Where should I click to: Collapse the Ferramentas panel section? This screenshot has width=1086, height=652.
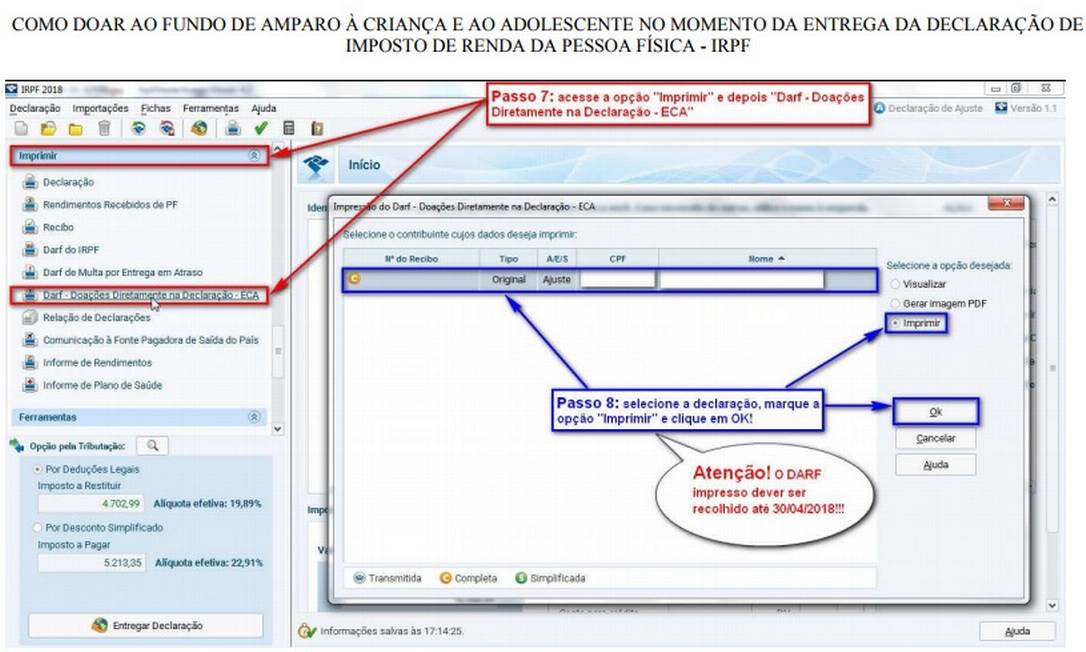click(254, 417)
